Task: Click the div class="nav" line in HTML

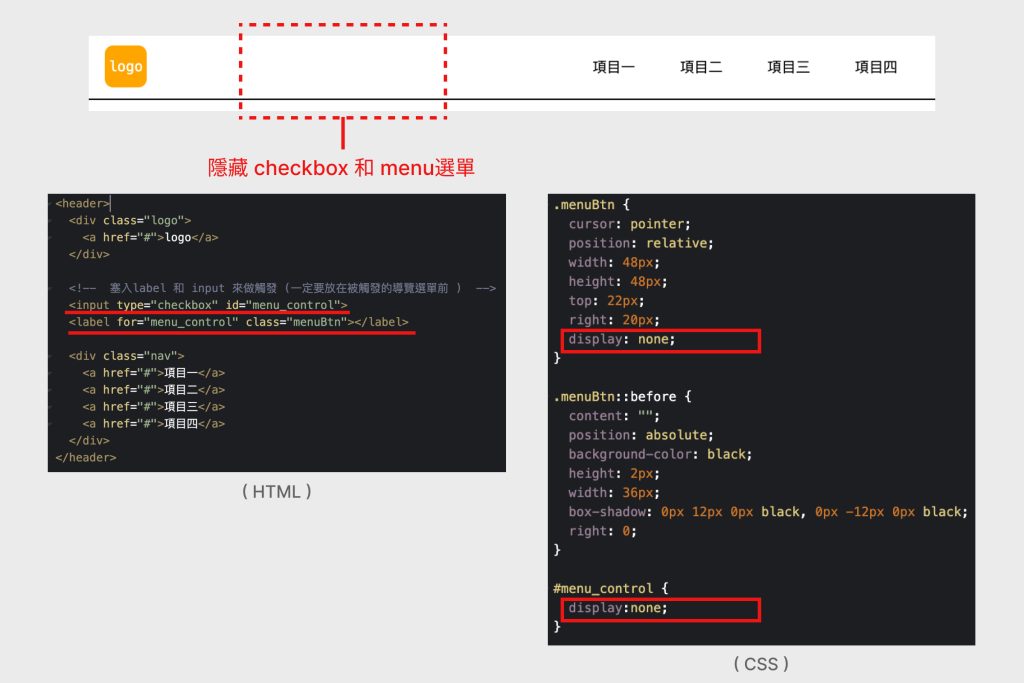Action: (x=127, y=356)
